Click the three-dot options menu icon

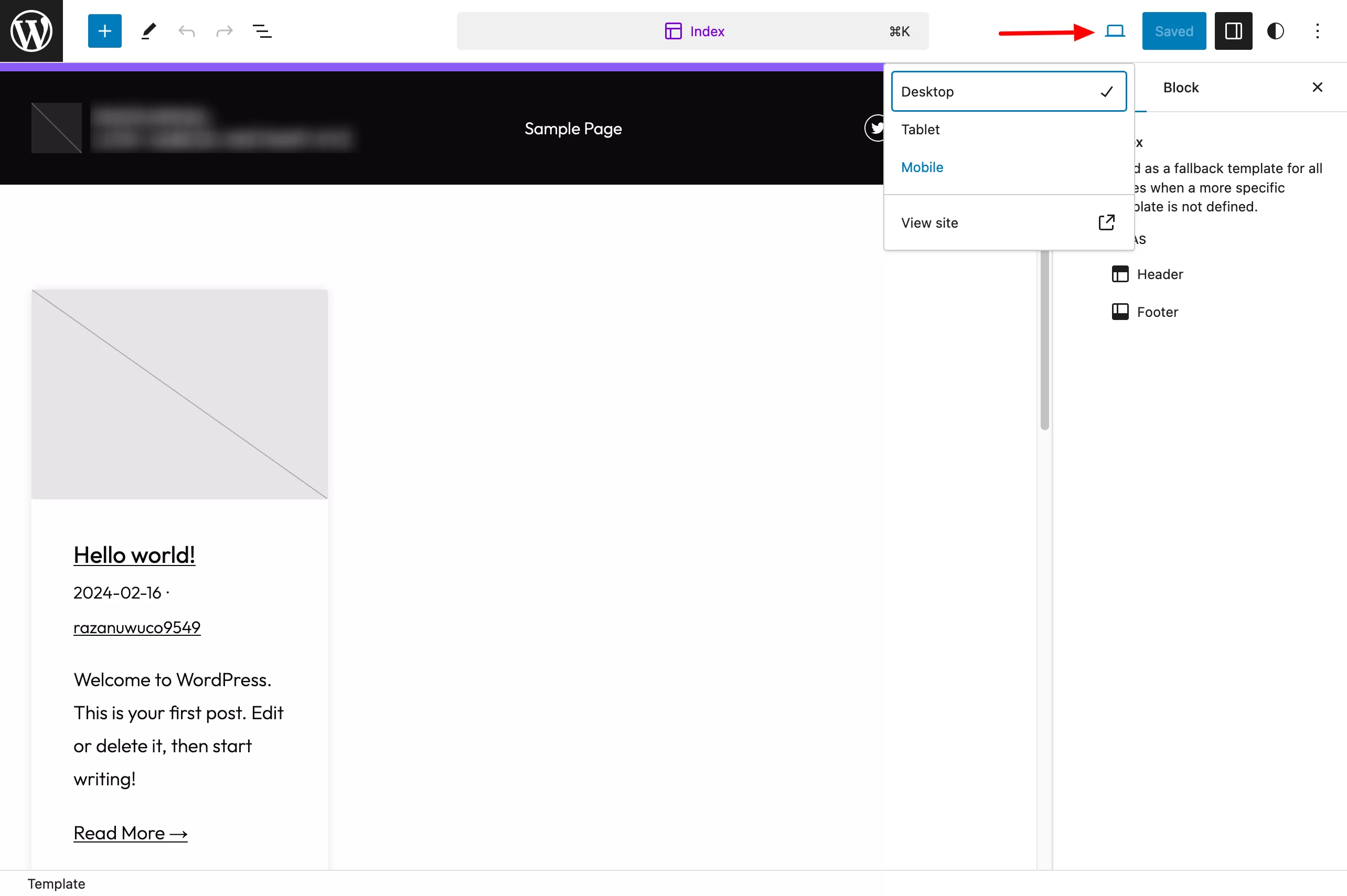(1318, 30)
